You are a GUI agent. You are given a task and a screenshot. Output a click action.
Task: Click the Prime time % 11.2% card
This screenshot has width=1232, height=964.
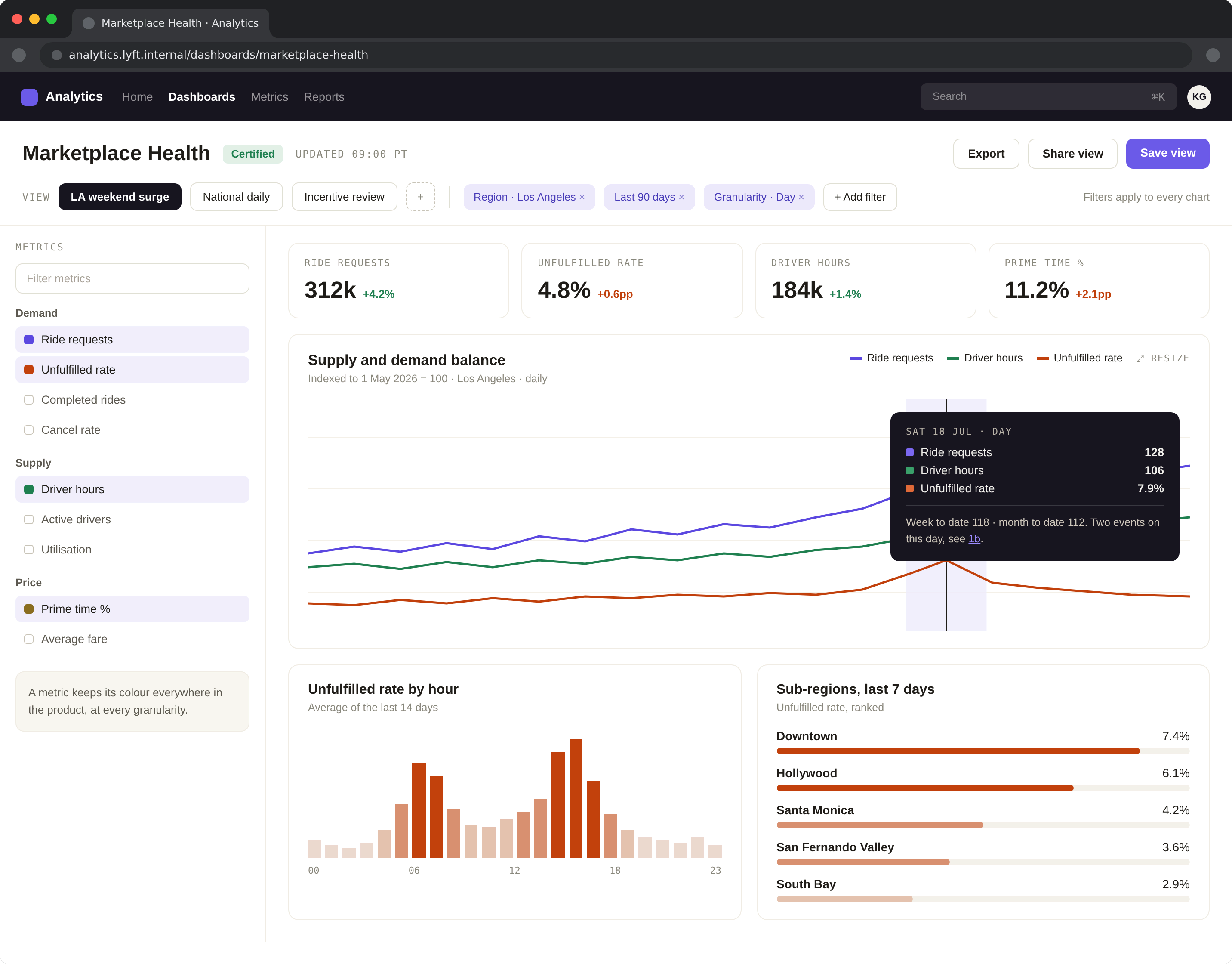(x=1098, y=281)
